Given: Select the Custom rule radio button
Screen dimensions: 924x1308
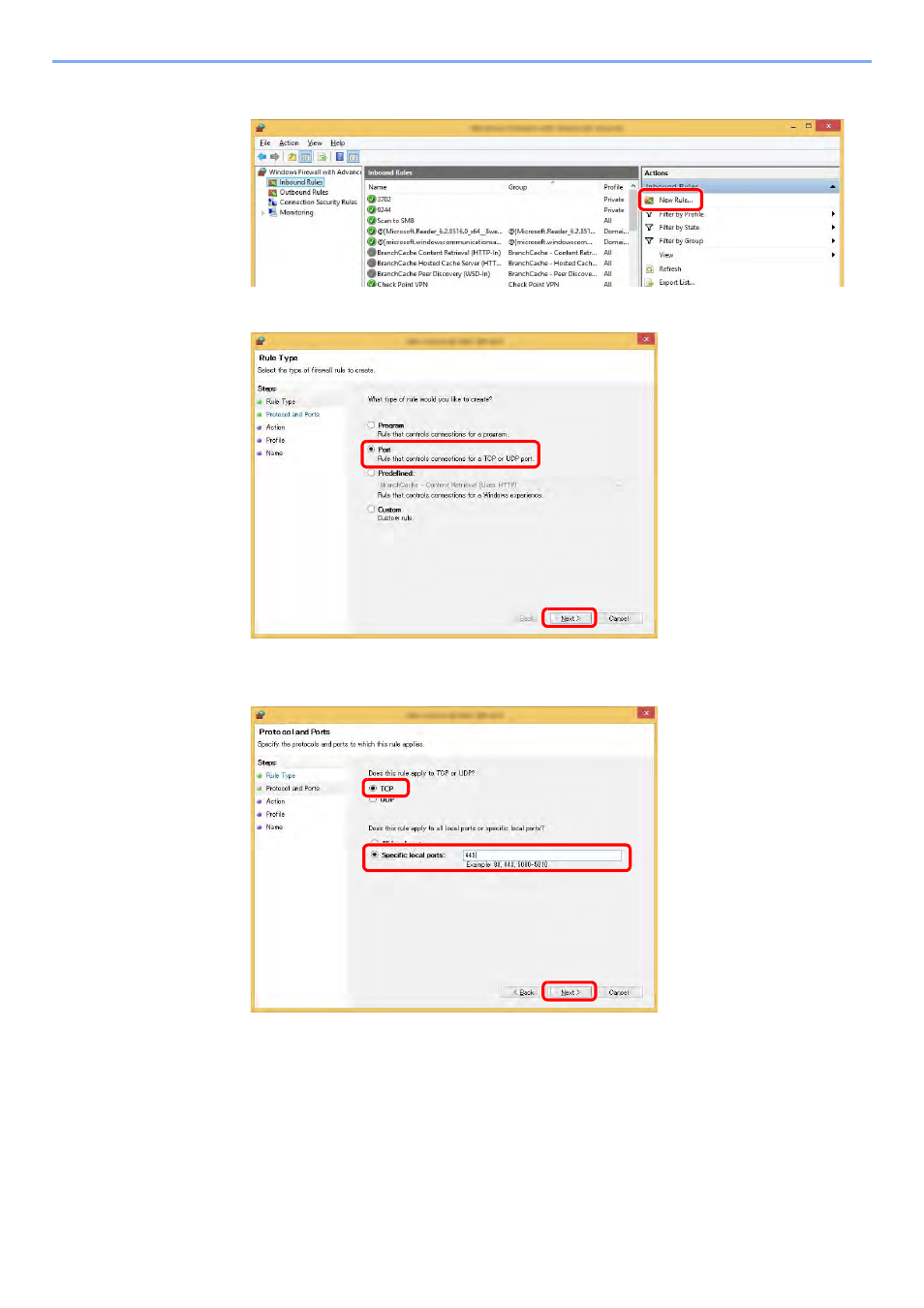Looking at the screenshot, I should tap(371, 509).
